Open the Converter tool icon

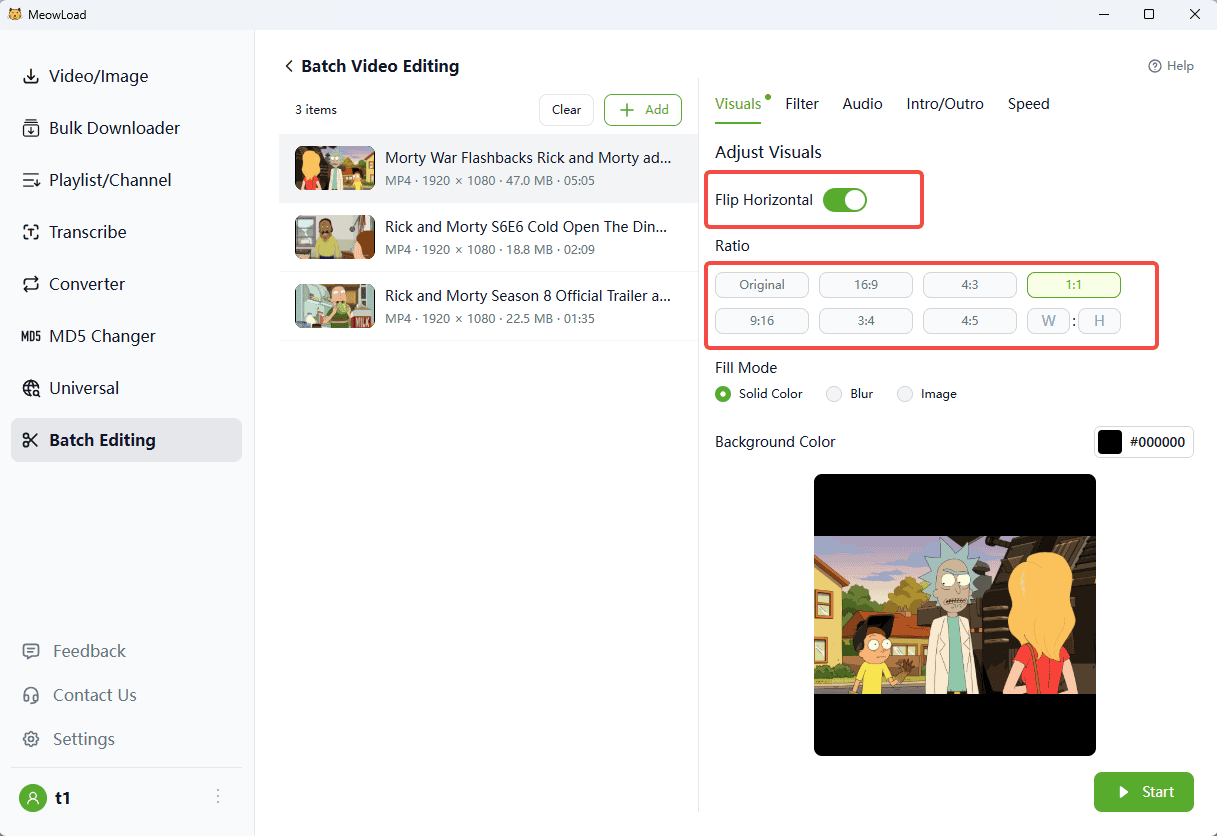(31, 284)
